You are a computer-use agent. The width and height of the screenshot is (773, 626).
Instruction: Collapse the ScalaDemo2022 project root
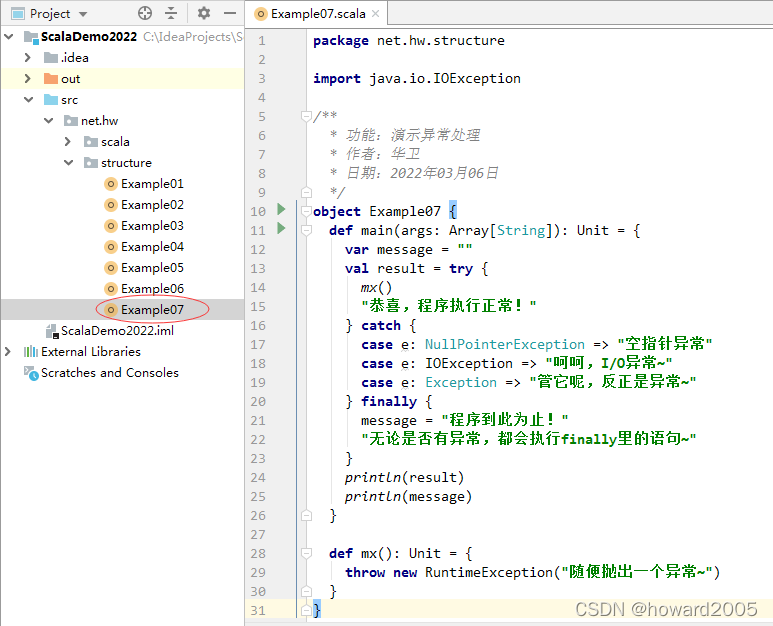9,36
